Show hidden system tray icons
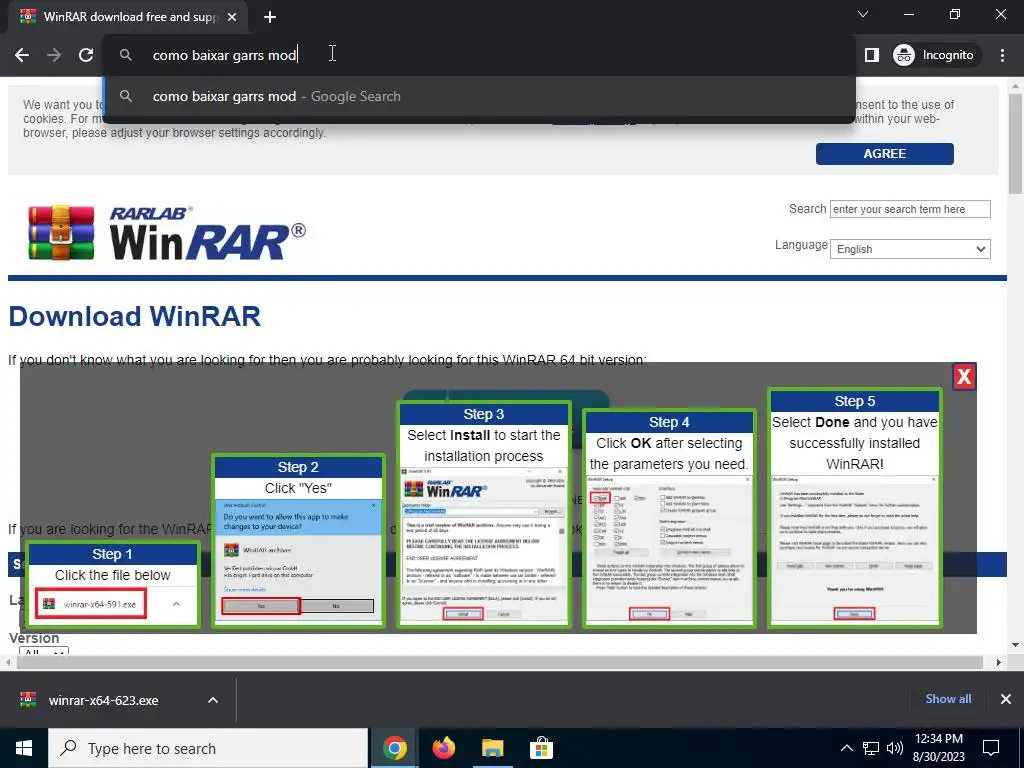This screenshot has height=768, width=1024. (x=846, y=748)
